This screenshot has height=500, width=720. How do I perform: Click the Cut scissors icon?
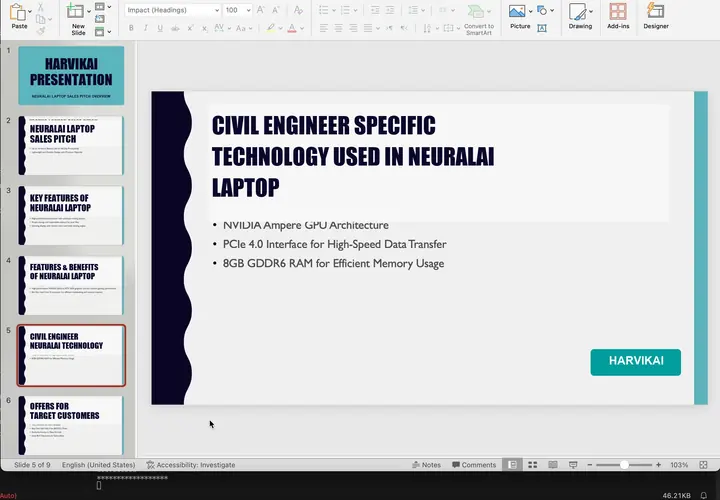(x=40, y=6)
